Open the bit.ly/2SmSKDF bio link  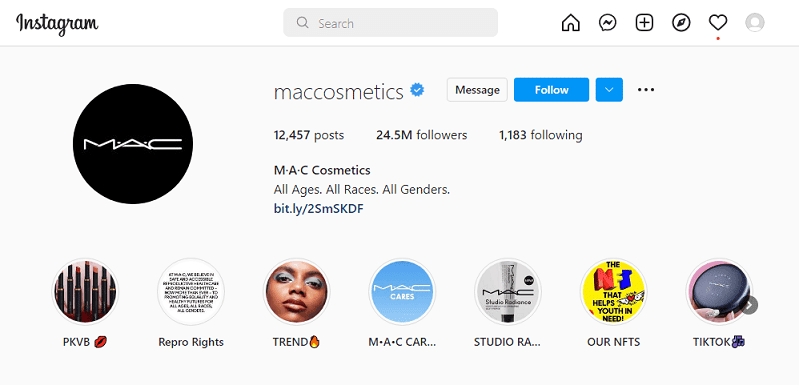tap(318, 209)
